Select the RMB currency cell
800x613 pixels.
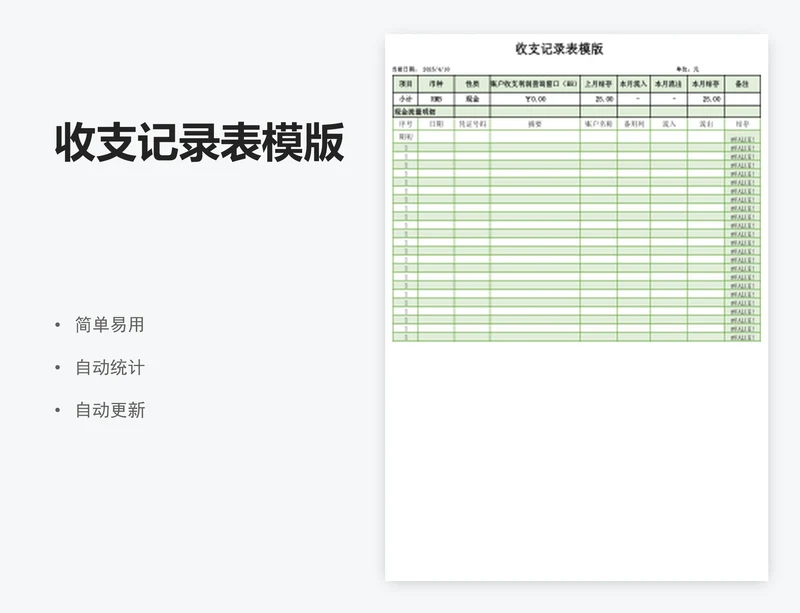click(436, 99)
